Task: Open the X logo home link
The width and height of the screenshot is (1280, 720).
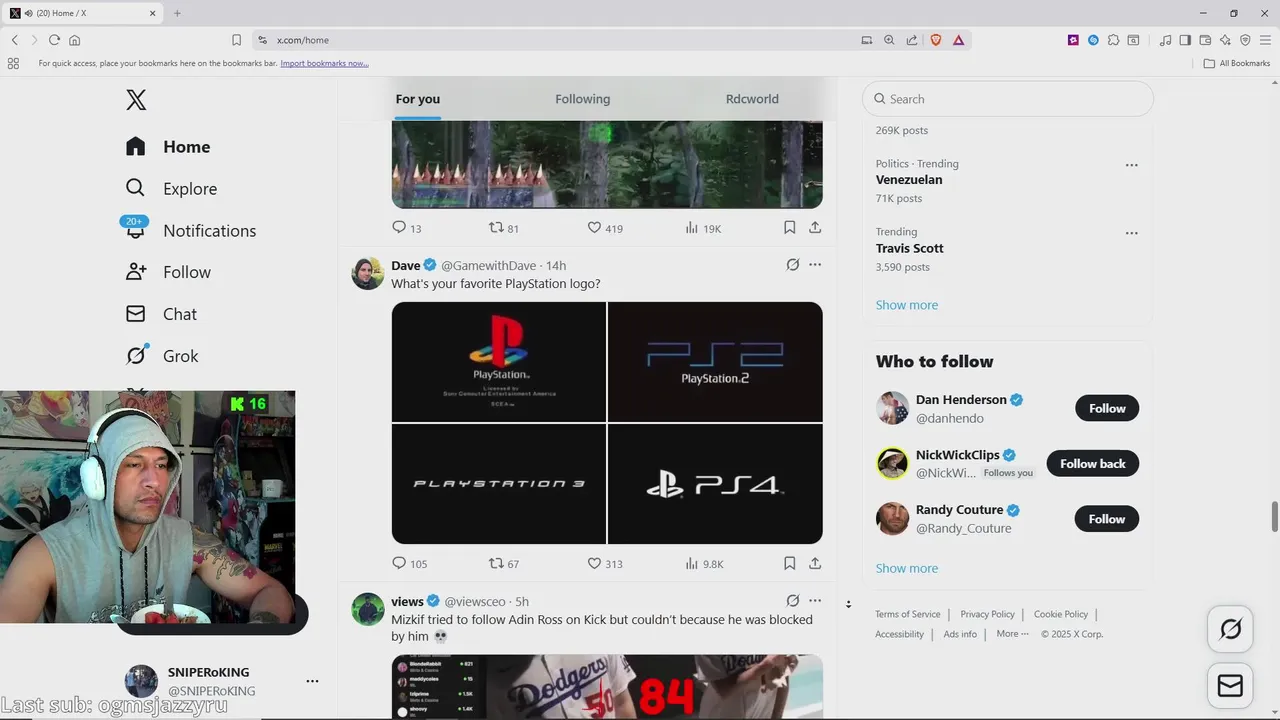Action: (x=136, y=100)
